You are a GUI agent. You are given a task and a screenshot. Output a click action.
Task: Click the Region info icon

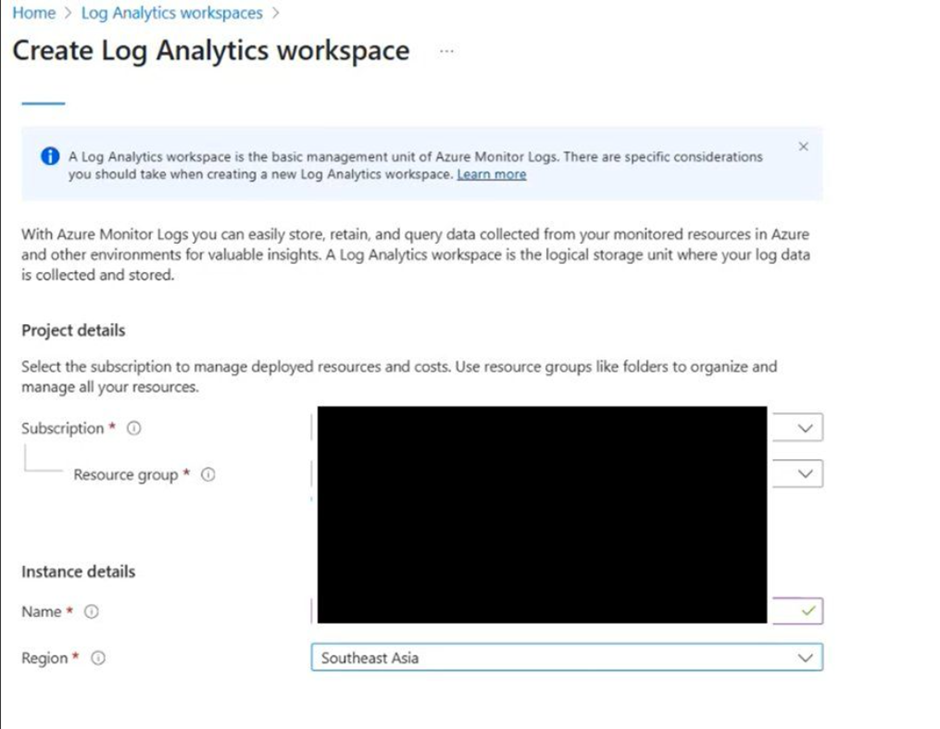(98, 658)
